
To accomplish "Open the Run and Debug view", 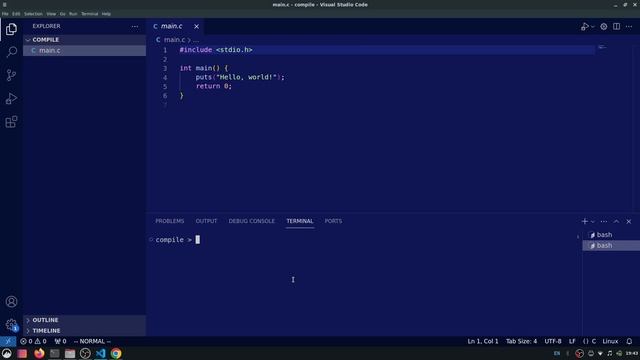I will (11, 98).
